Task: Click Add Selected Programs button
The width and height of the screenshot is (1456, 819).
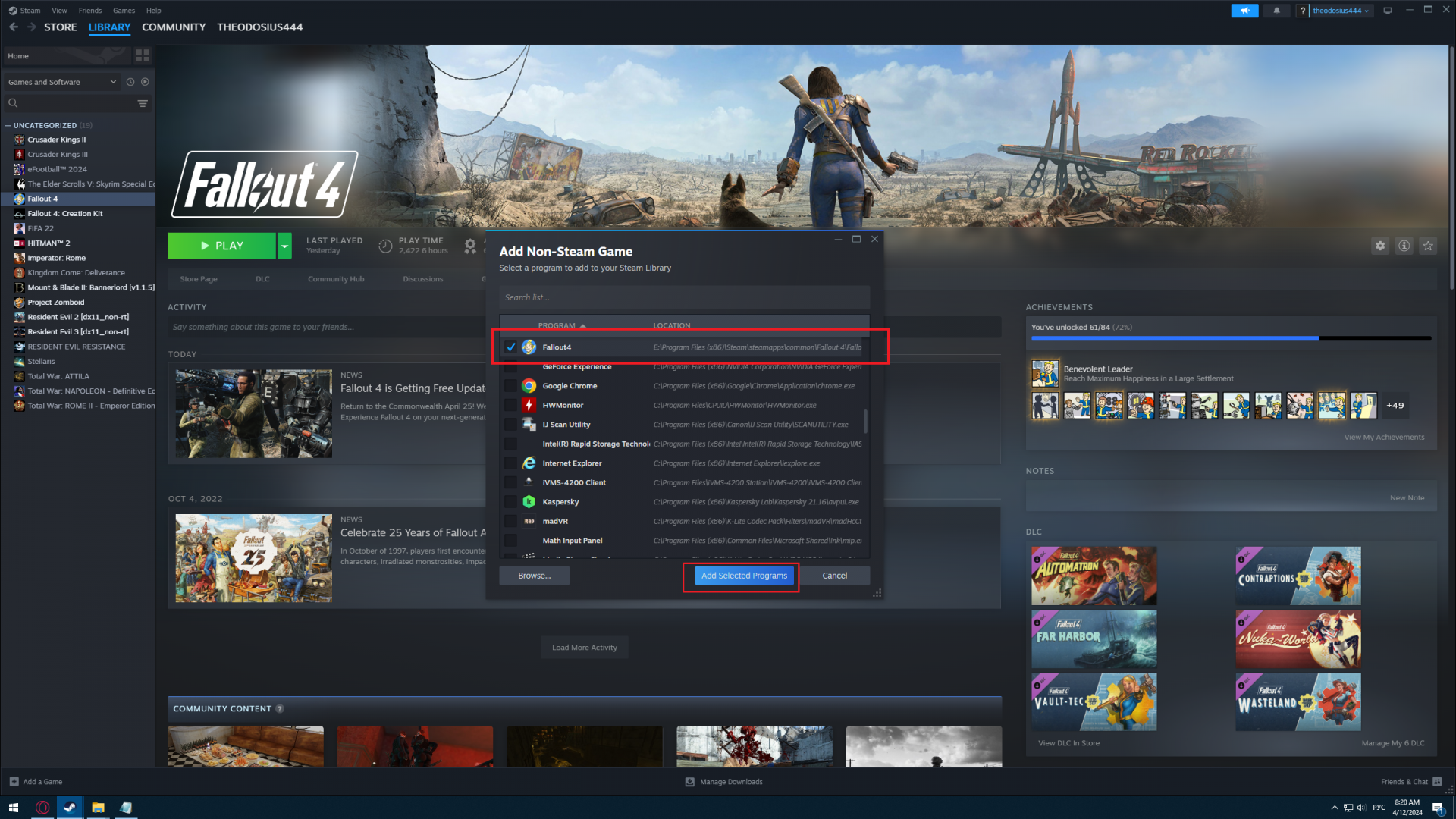Action: (744, 576)
